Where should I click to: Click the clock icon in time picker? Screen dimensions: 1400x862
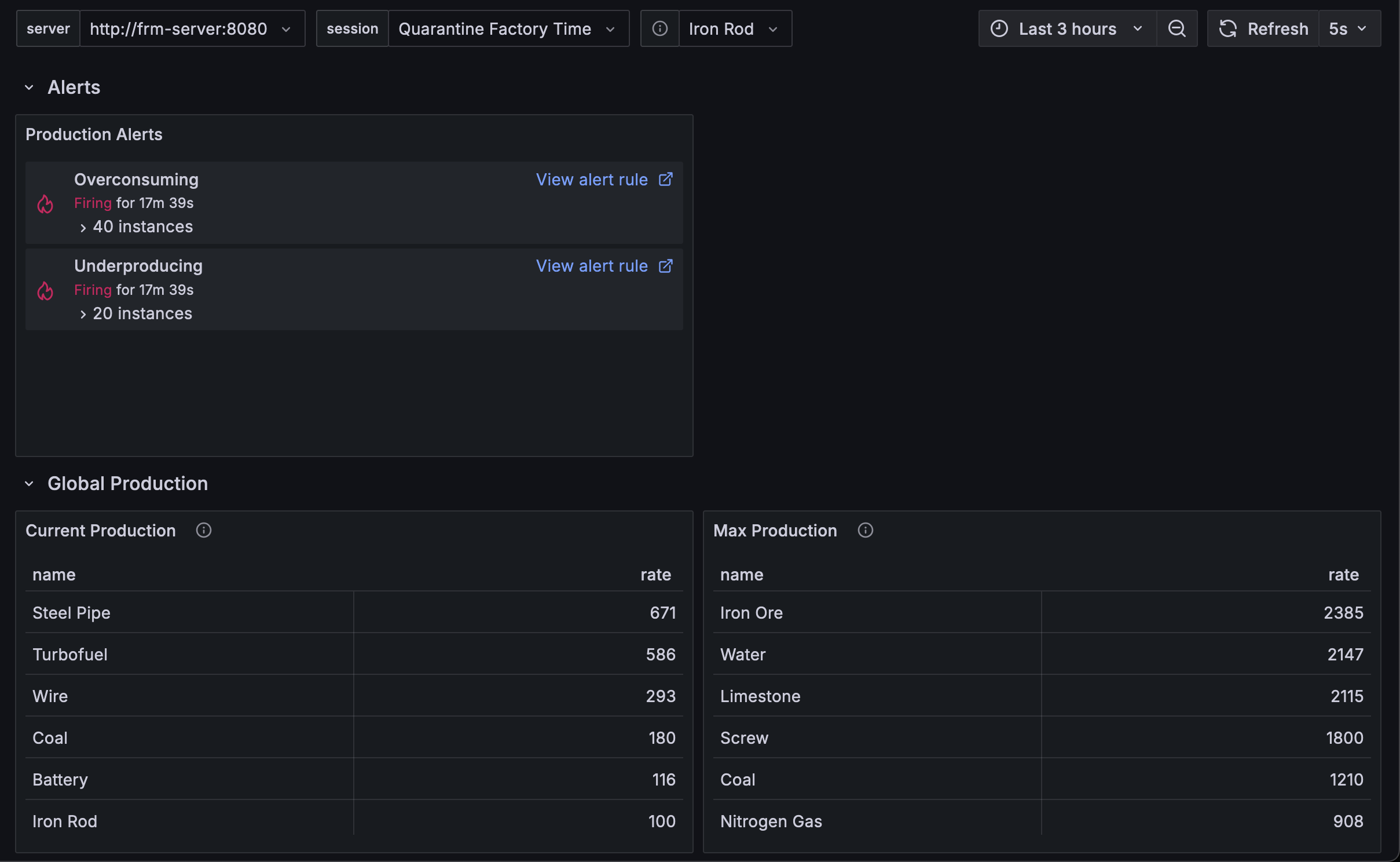click(999, 28)
